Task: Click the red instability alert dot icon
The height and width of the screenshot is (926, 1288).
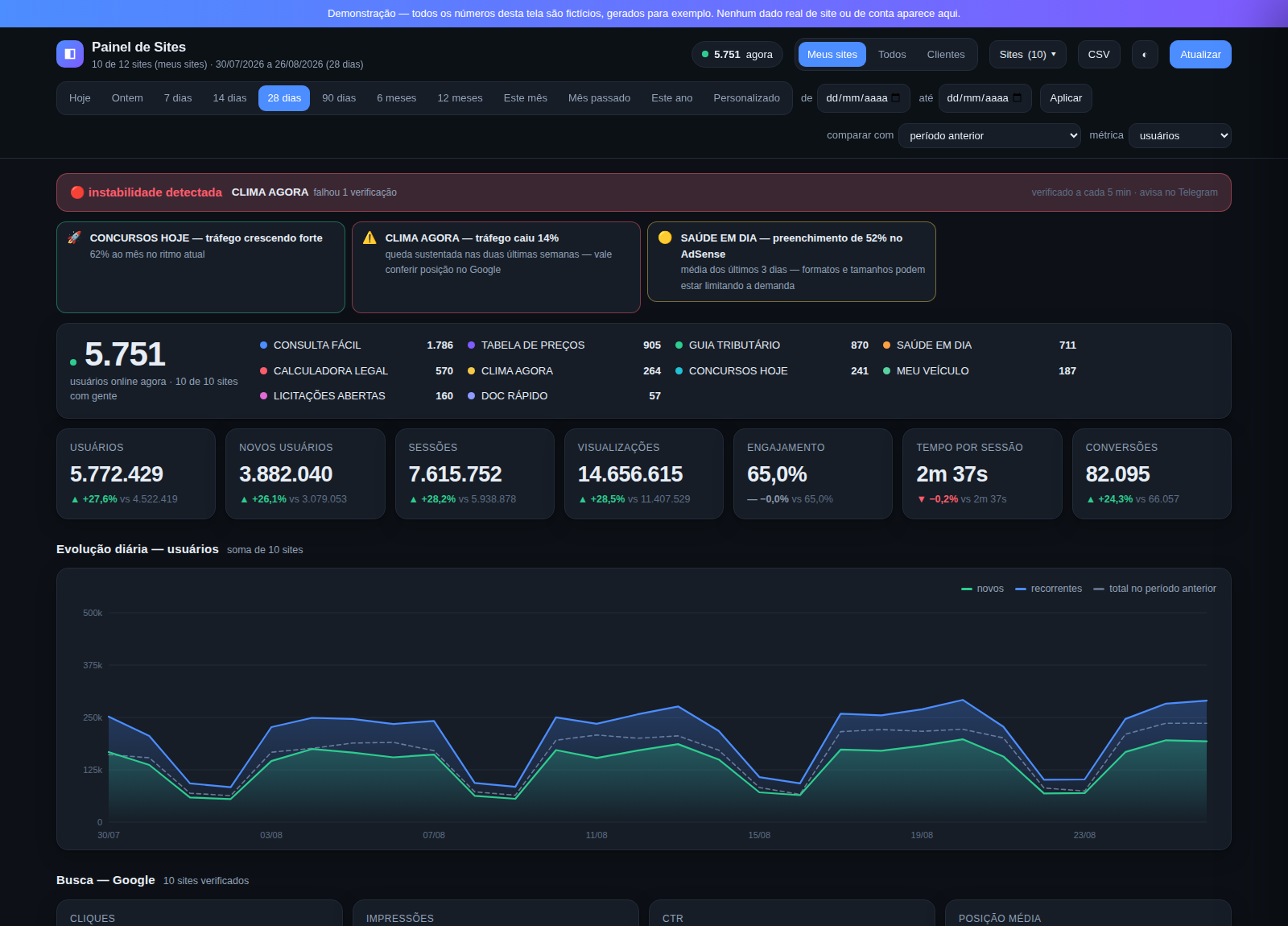Action: tap(77, 192)
